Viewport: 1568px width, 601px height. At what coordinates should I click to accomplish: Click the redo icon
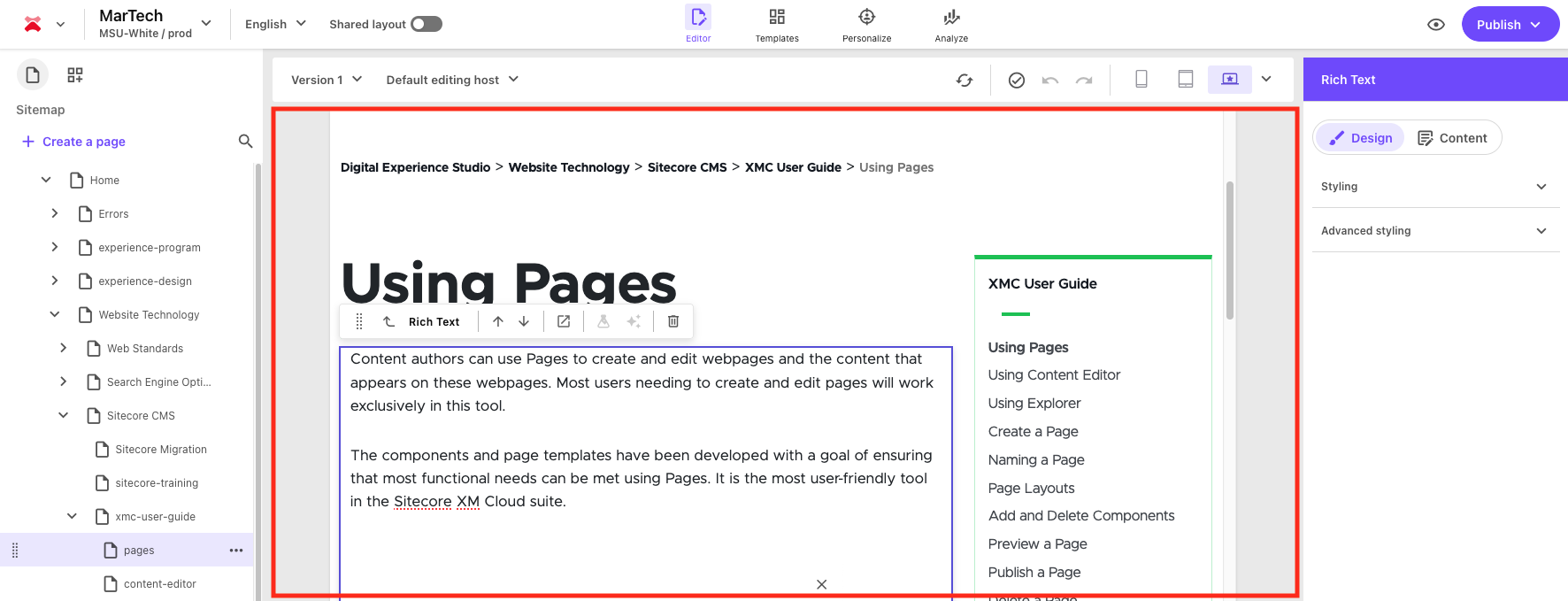coord(1084,80)
